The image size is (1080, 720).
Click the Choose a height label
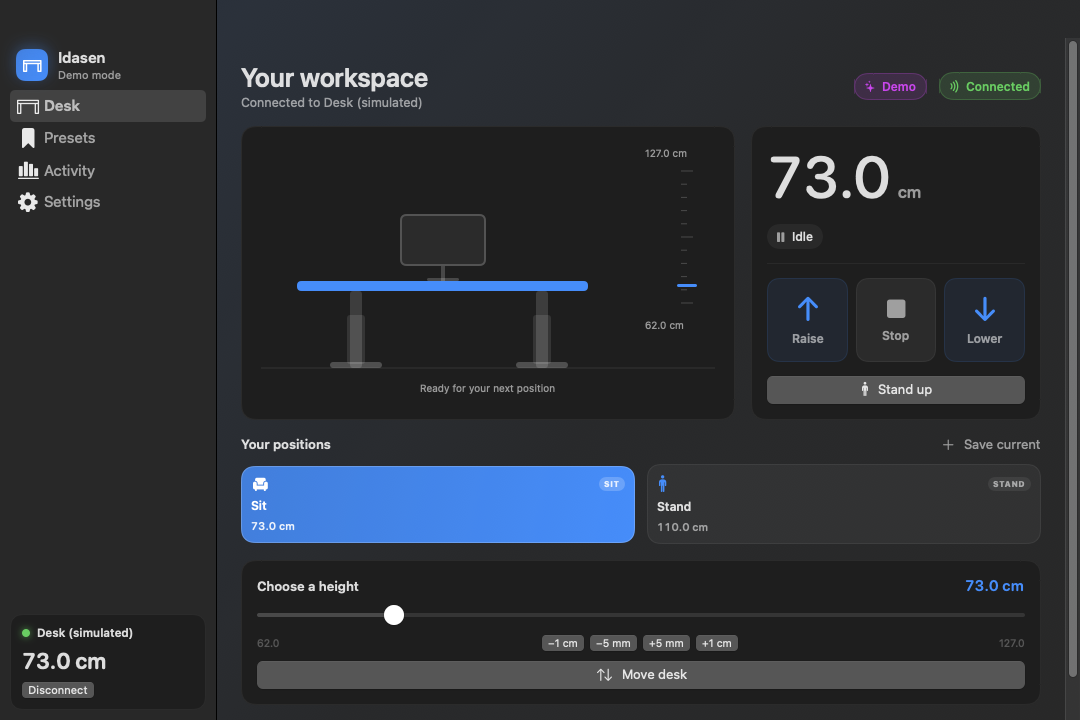point(308,587)
